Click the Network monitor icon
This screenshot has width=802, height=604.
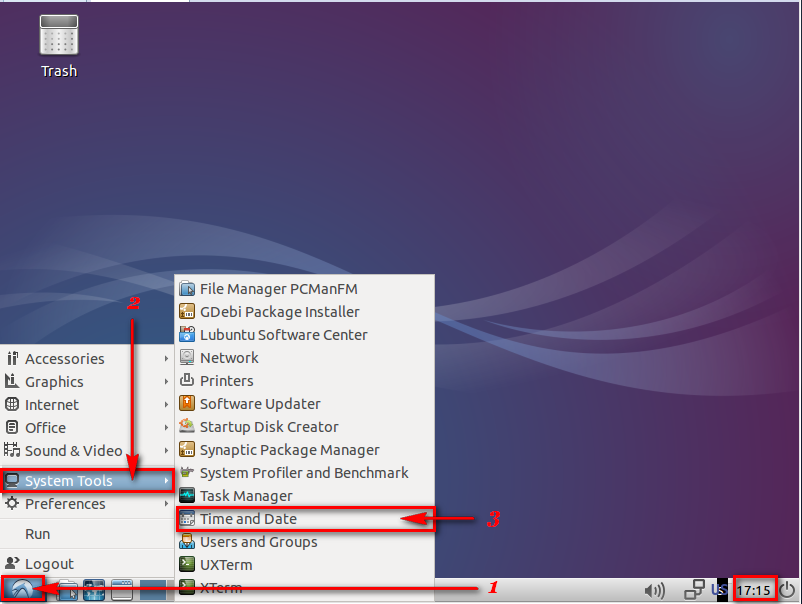187,357
